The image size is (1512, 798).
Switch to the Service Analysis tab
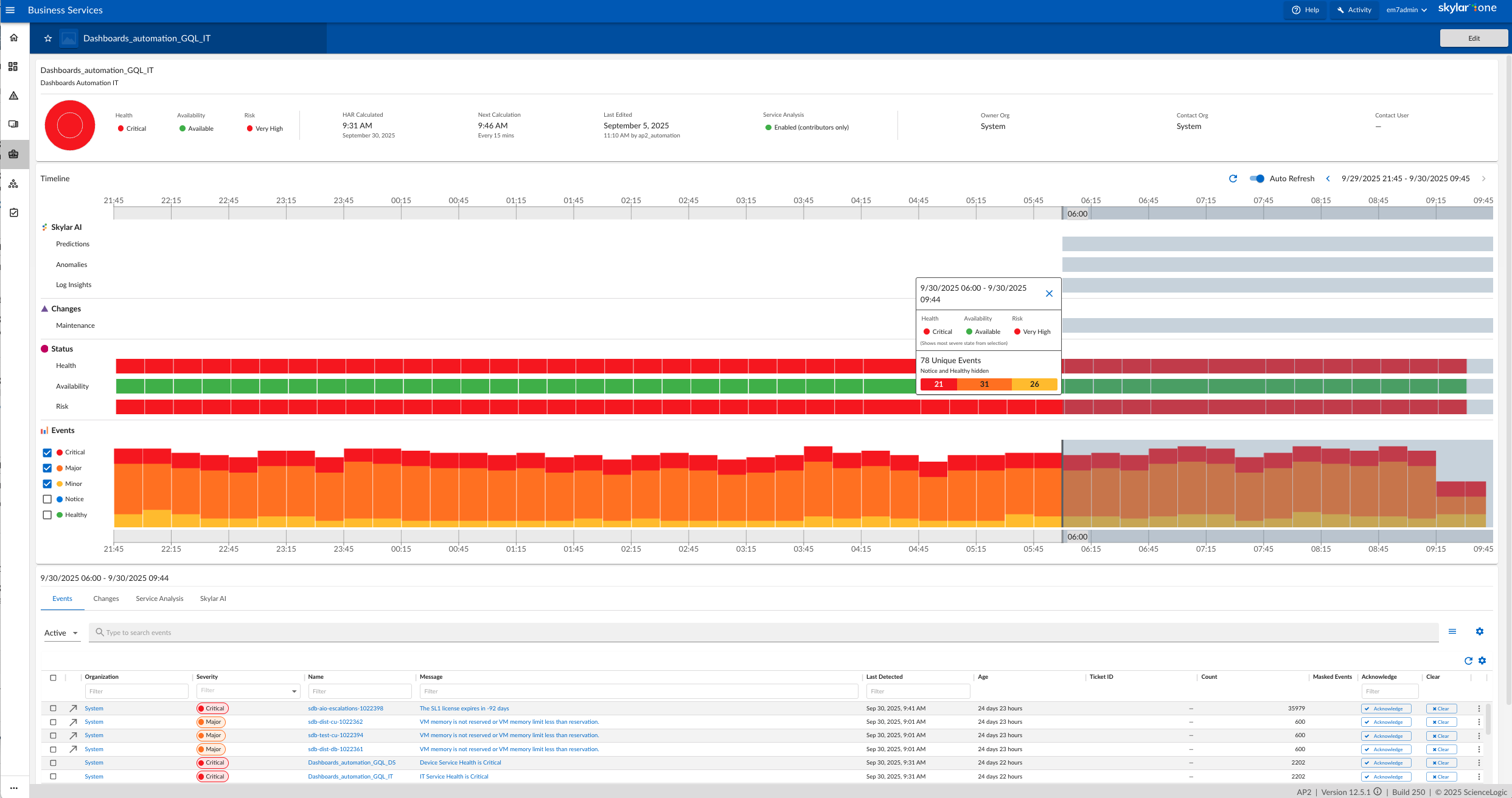pos(159,598)
